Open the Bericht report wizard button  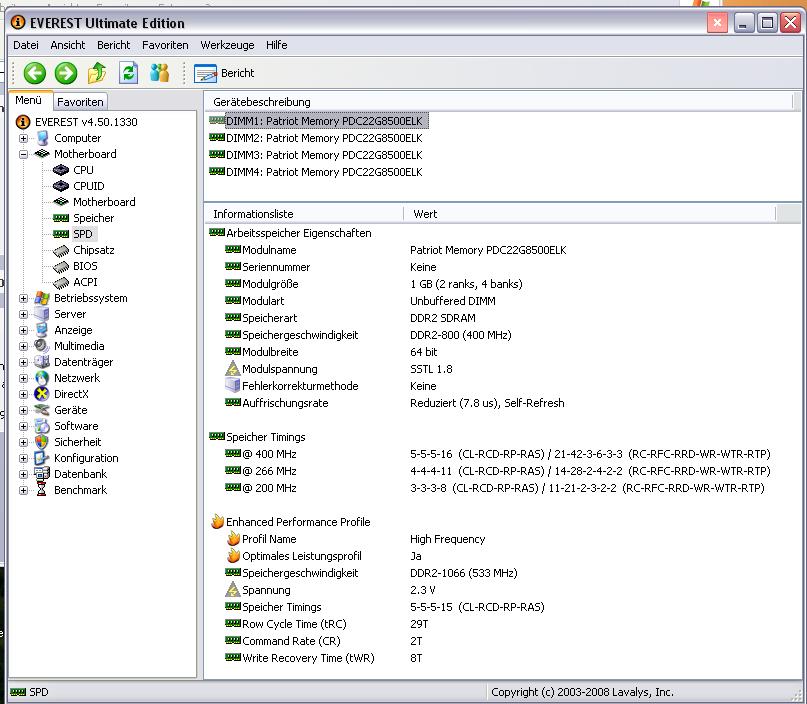coord(224,73)
